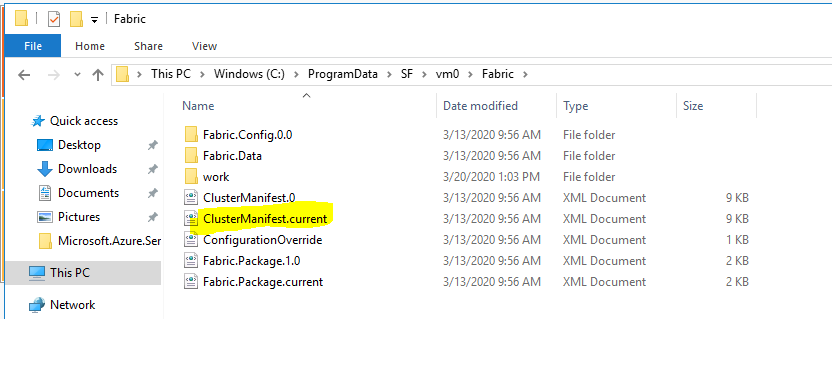The width and height of the screenshot is (840, 372).
Task: Click the New Folder icon in quick access toolbar
Action: [76, 19]
